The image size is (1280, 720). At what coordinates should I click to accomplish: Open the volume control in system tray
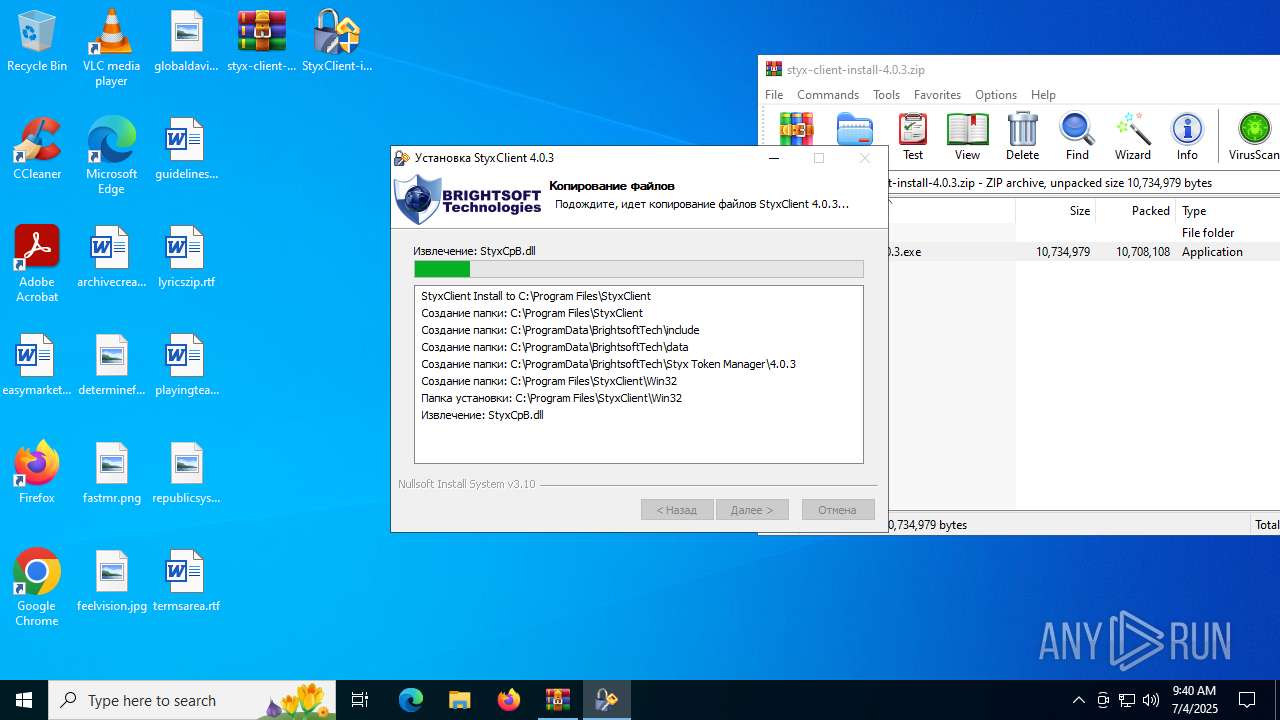pyautogui.click(x=1151, y=700)
